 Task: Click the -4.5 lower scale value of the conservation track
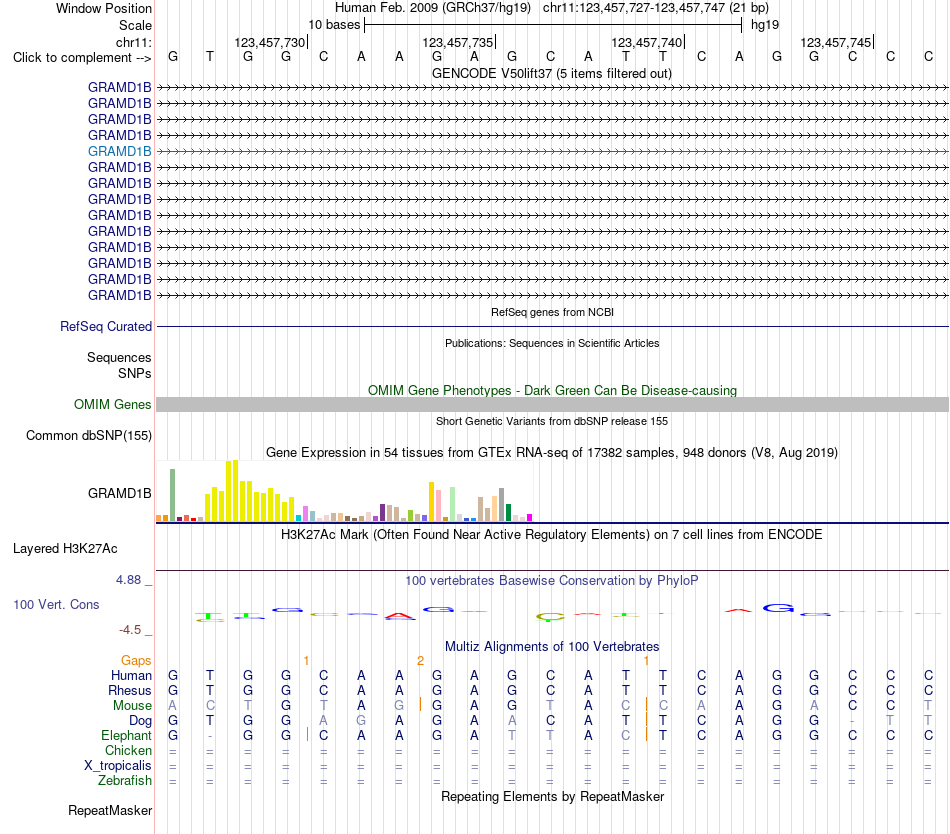[x=130, y=630]
